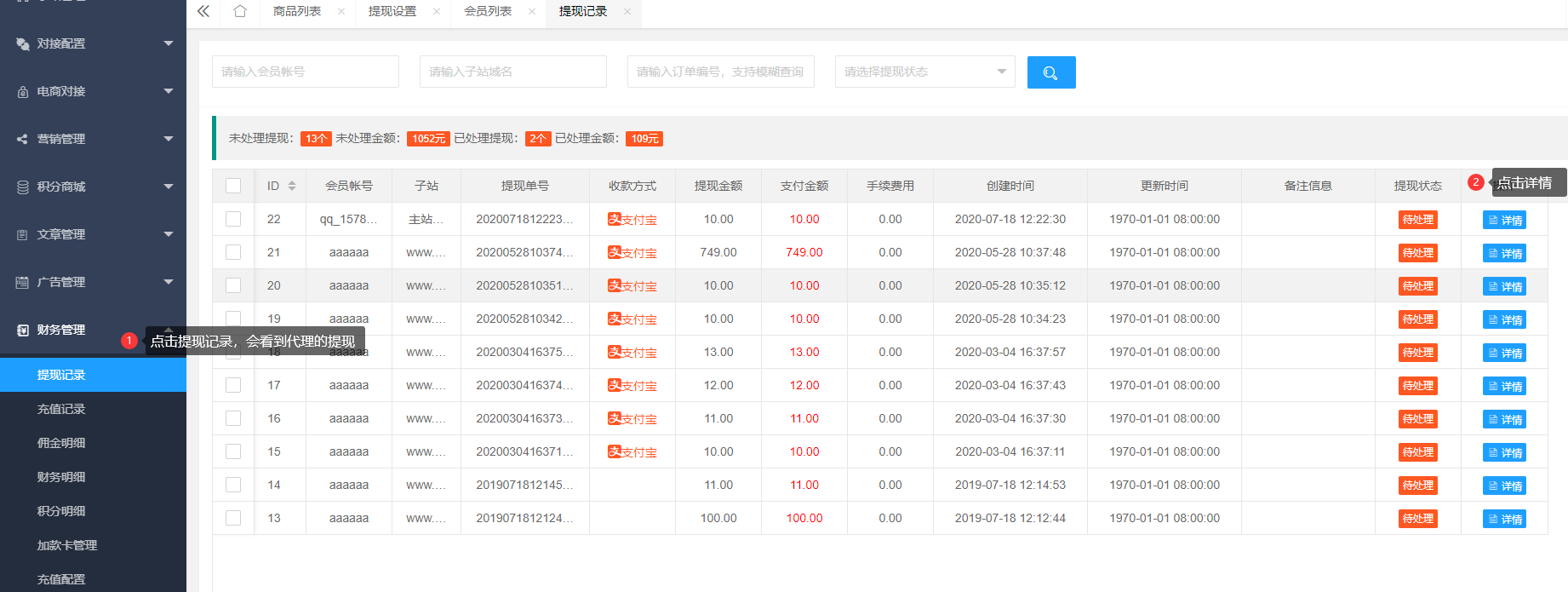Switch to the 商品列表 tab
This screenshot has width=1568, height=592.
tap(297, 11)
